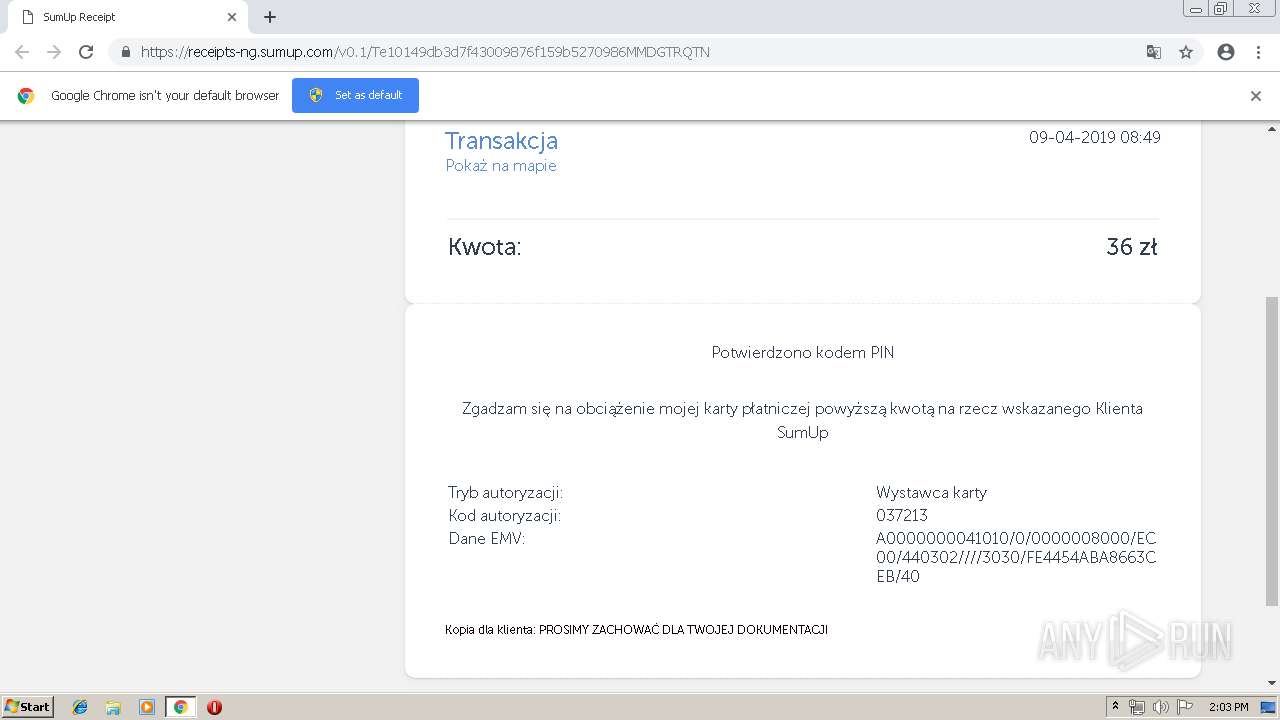Image resolution: width=1280 pixels, height=720 pixels.
Task: Click the Kod autoryzacji: label
Action: [x=505, y=516]
